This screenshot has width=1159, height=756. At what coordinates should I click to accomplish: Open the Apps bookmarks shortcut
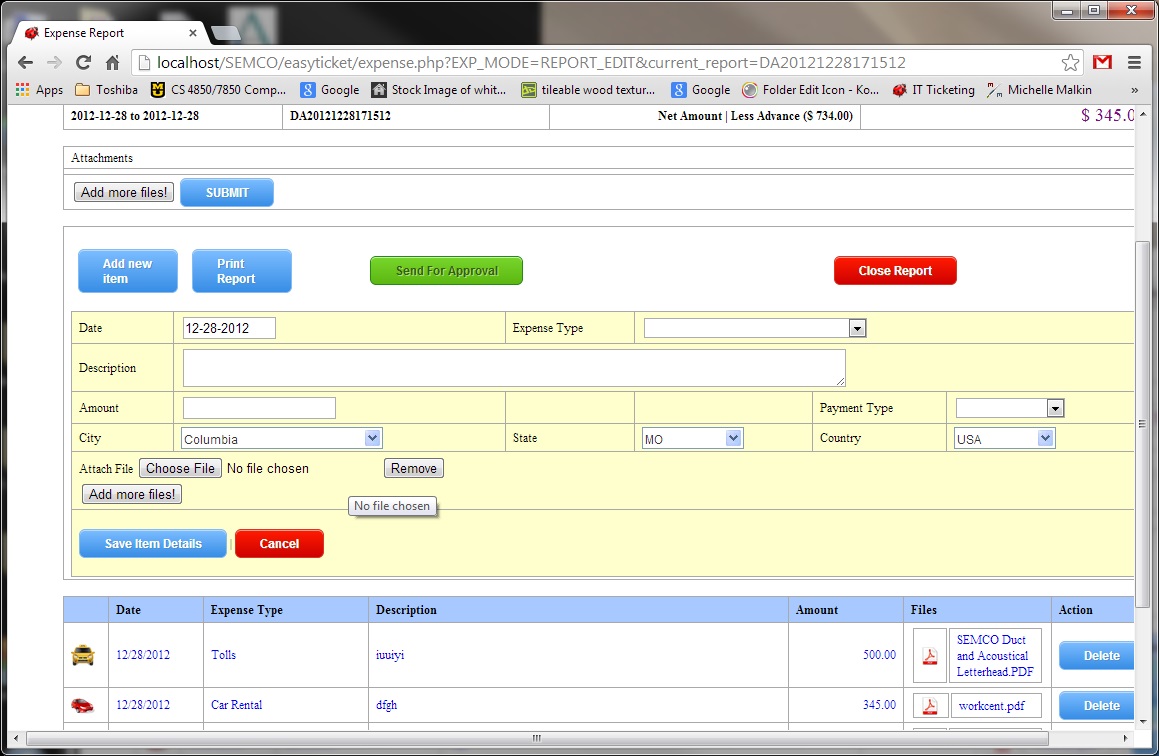[40, 90]
